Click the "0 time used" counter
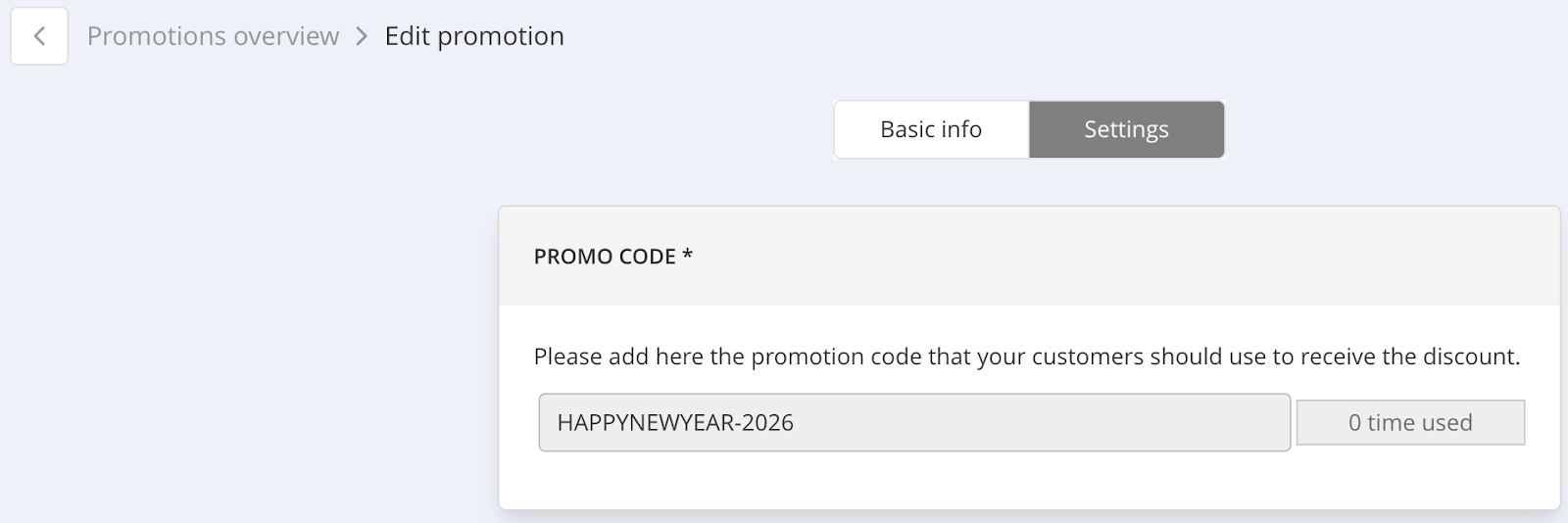Screen dimensions: 1568x523 [1410, 423]
